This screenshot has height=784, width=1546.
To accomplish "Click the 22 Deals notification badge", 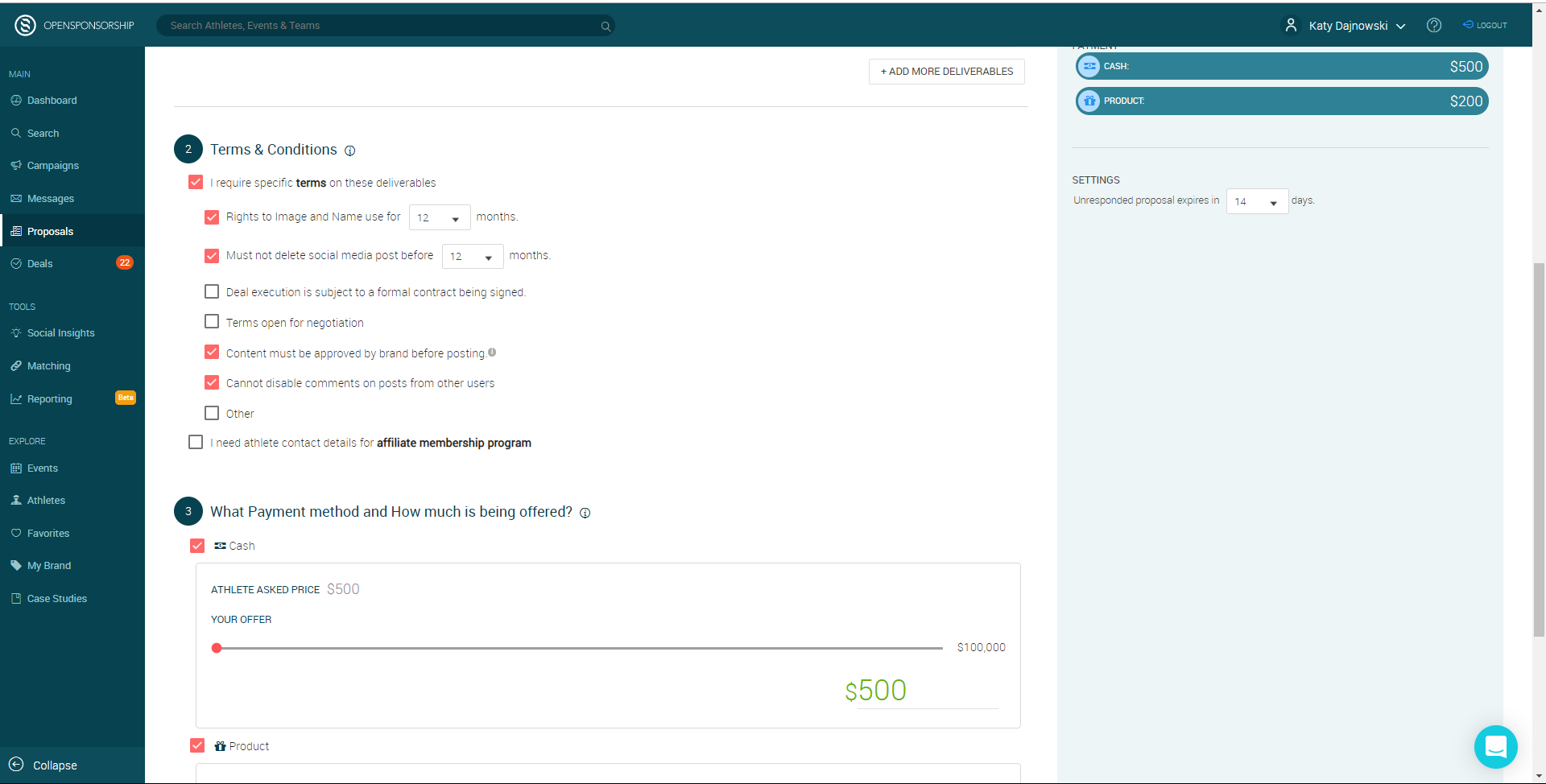I will tap(125, 262).
